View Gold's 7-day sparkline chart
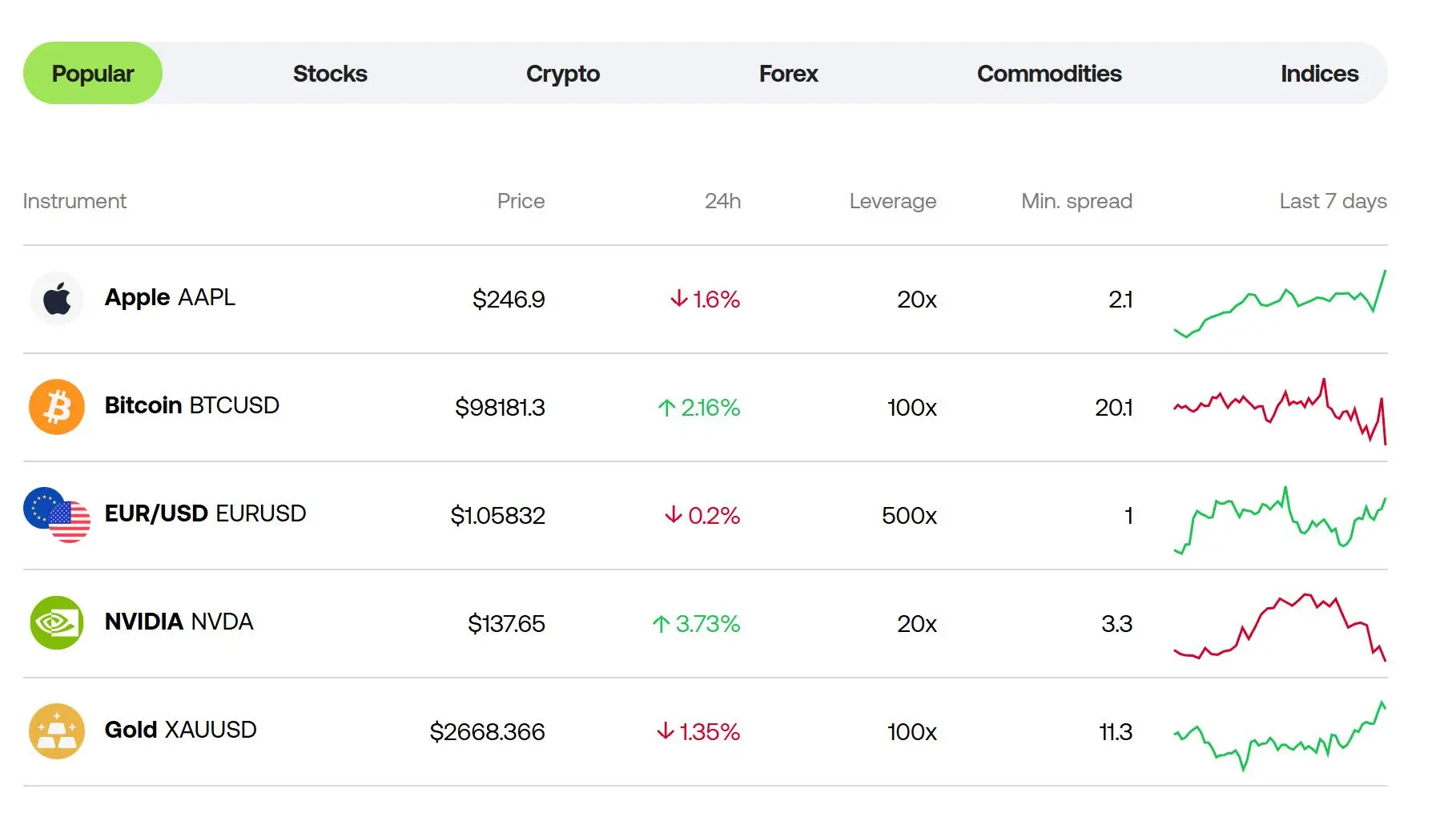Screen dimensions: 1456x813 [x=1280, y=736]
